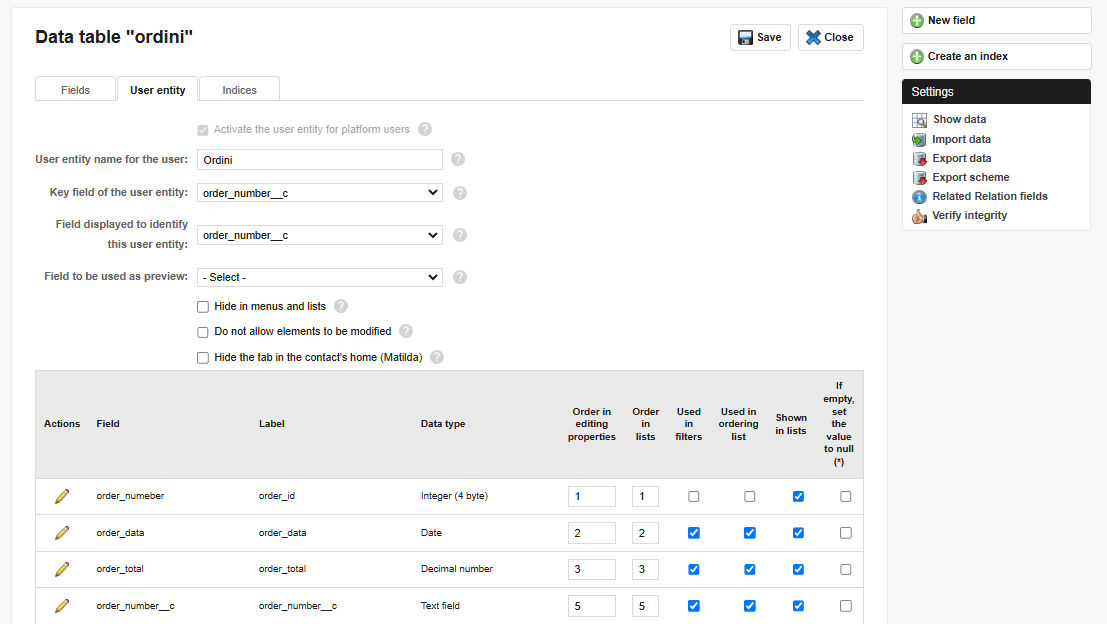Click the green plus icon of New field

click(x=917, y=20)
